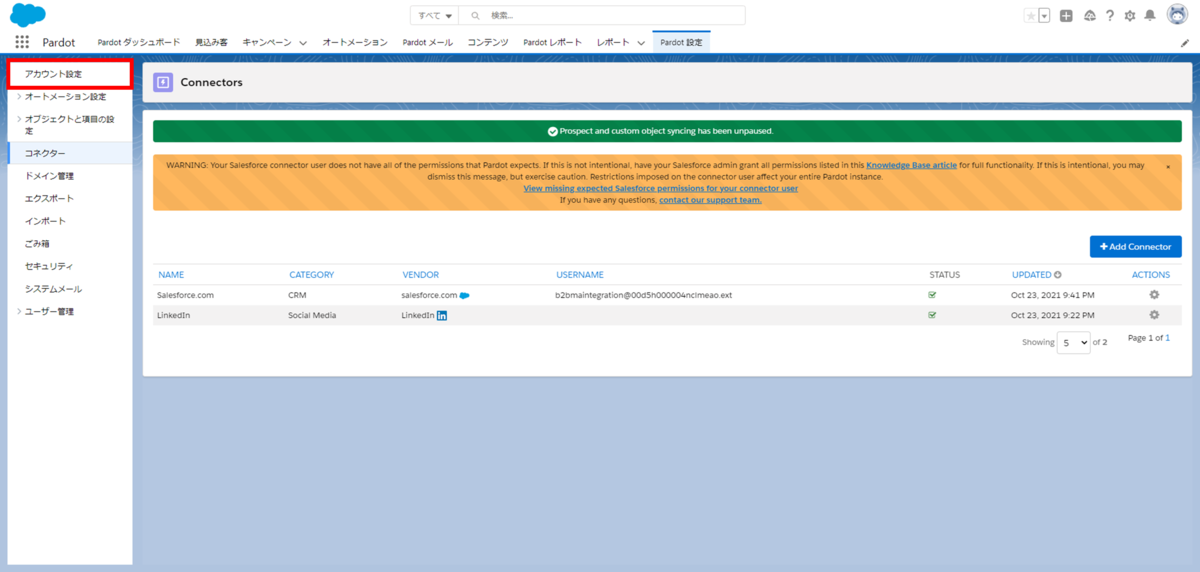Click the LinkedIn connector name cell
The image size is (1200, 572).
coord(173,316)
